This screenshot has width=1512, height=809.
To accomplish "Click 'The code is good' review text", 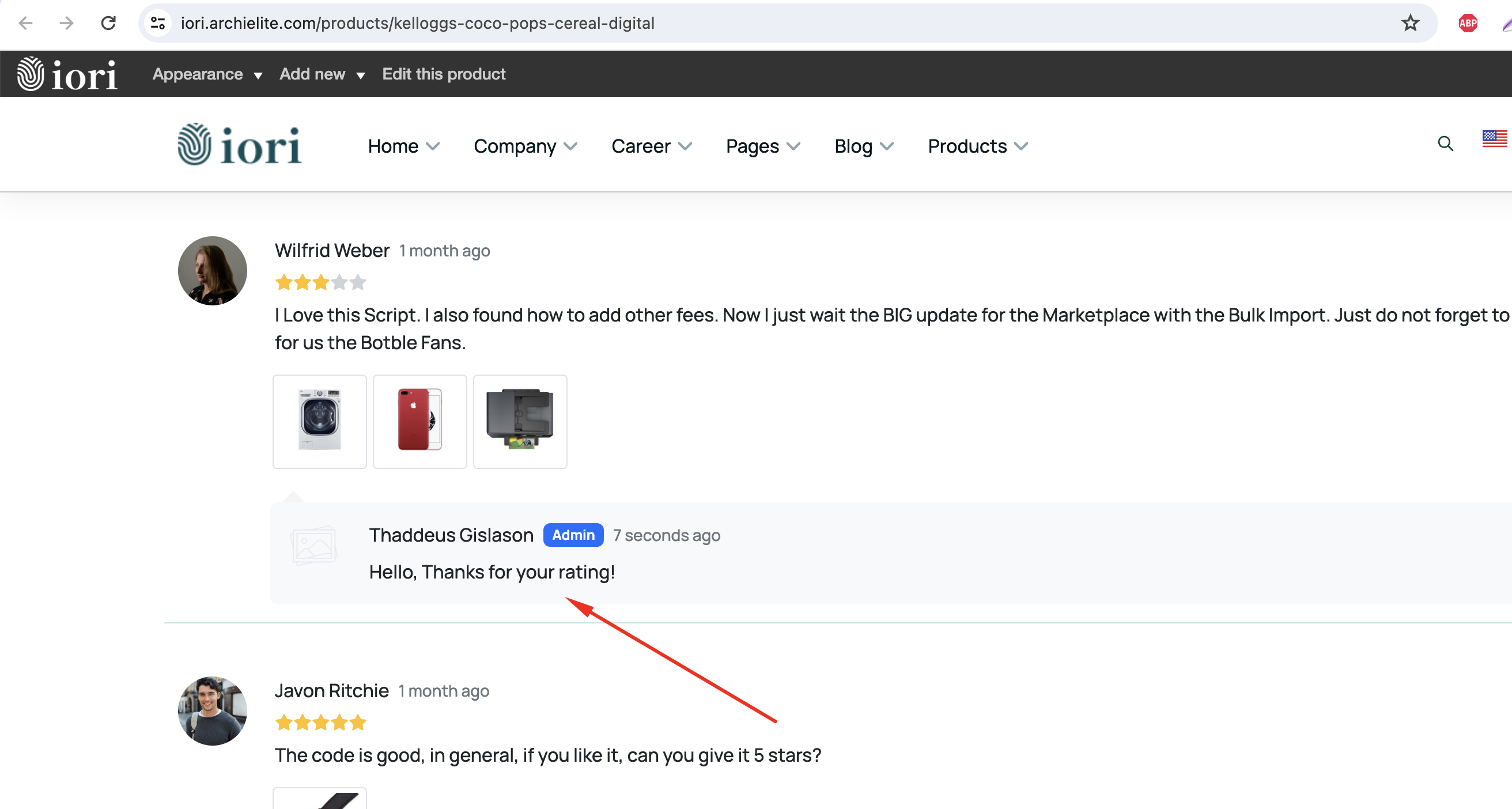I will (x=548, y=755).
